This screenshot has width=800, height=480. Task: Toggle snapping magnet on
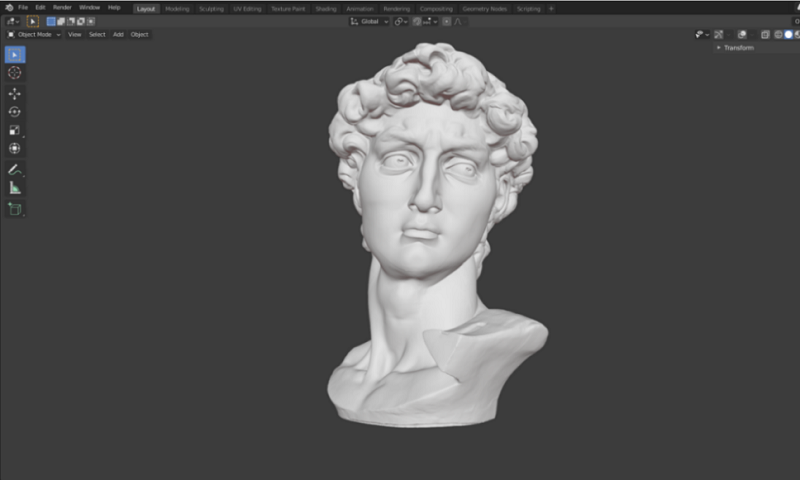click(x=417, y=21)
